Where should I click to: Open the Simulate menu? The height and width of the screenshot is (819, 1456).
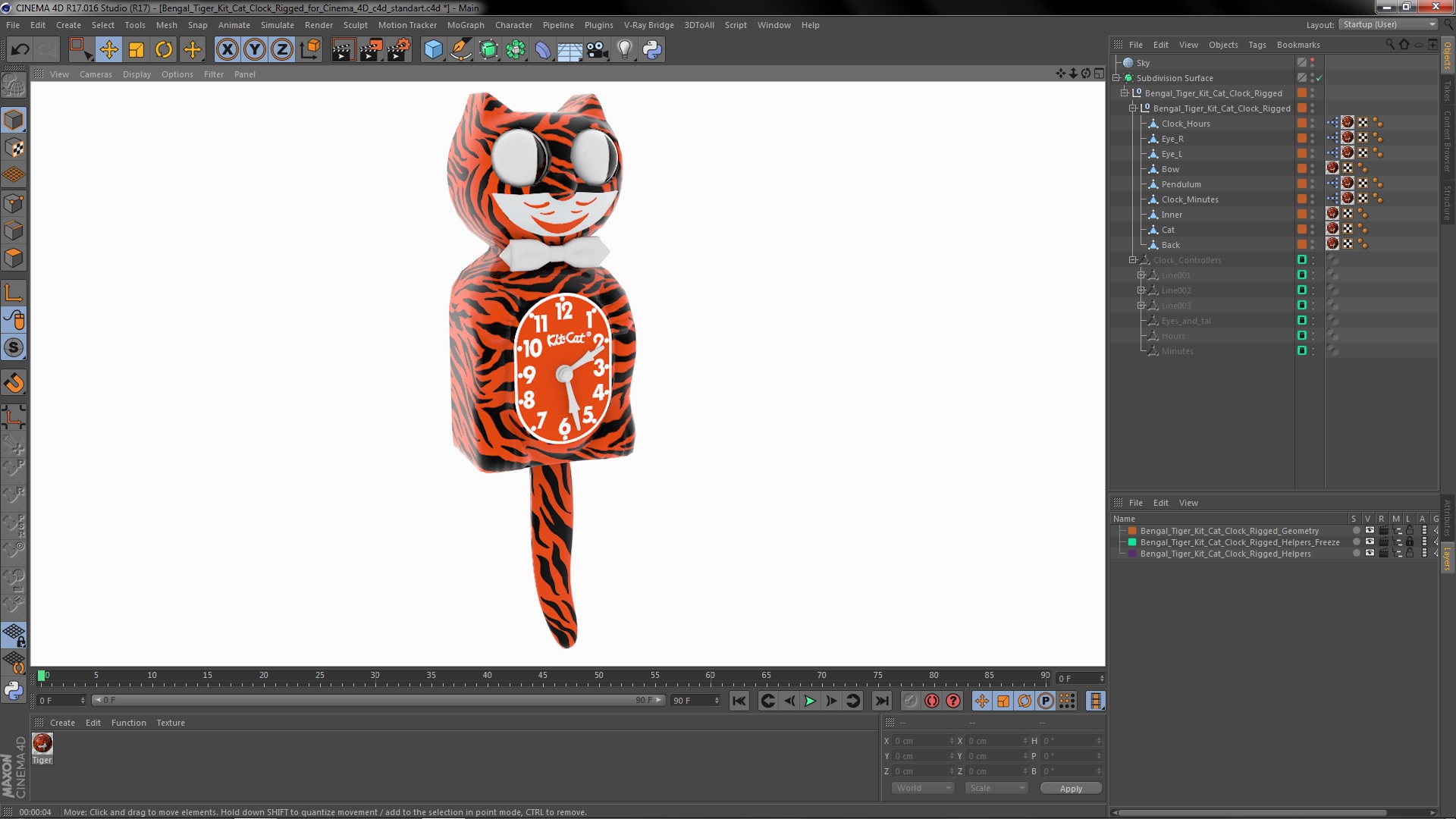click(x=276, y=25)
